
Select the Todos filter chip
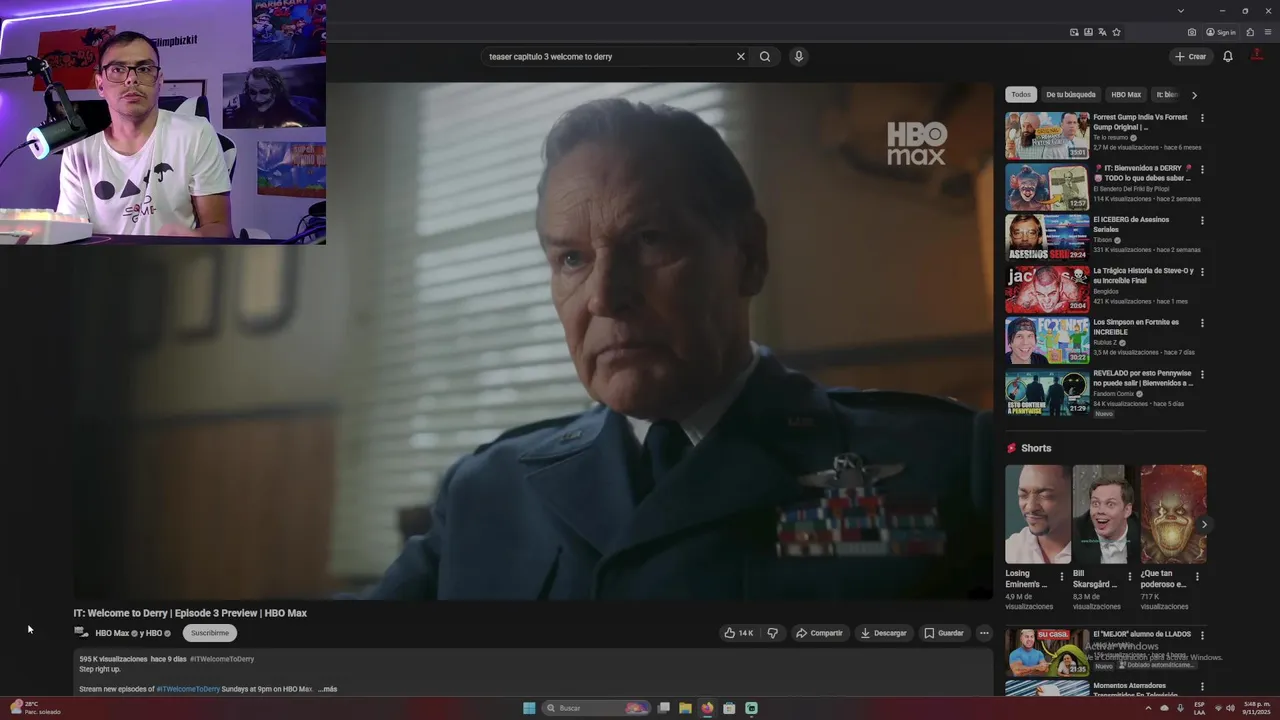(1021, 95)
